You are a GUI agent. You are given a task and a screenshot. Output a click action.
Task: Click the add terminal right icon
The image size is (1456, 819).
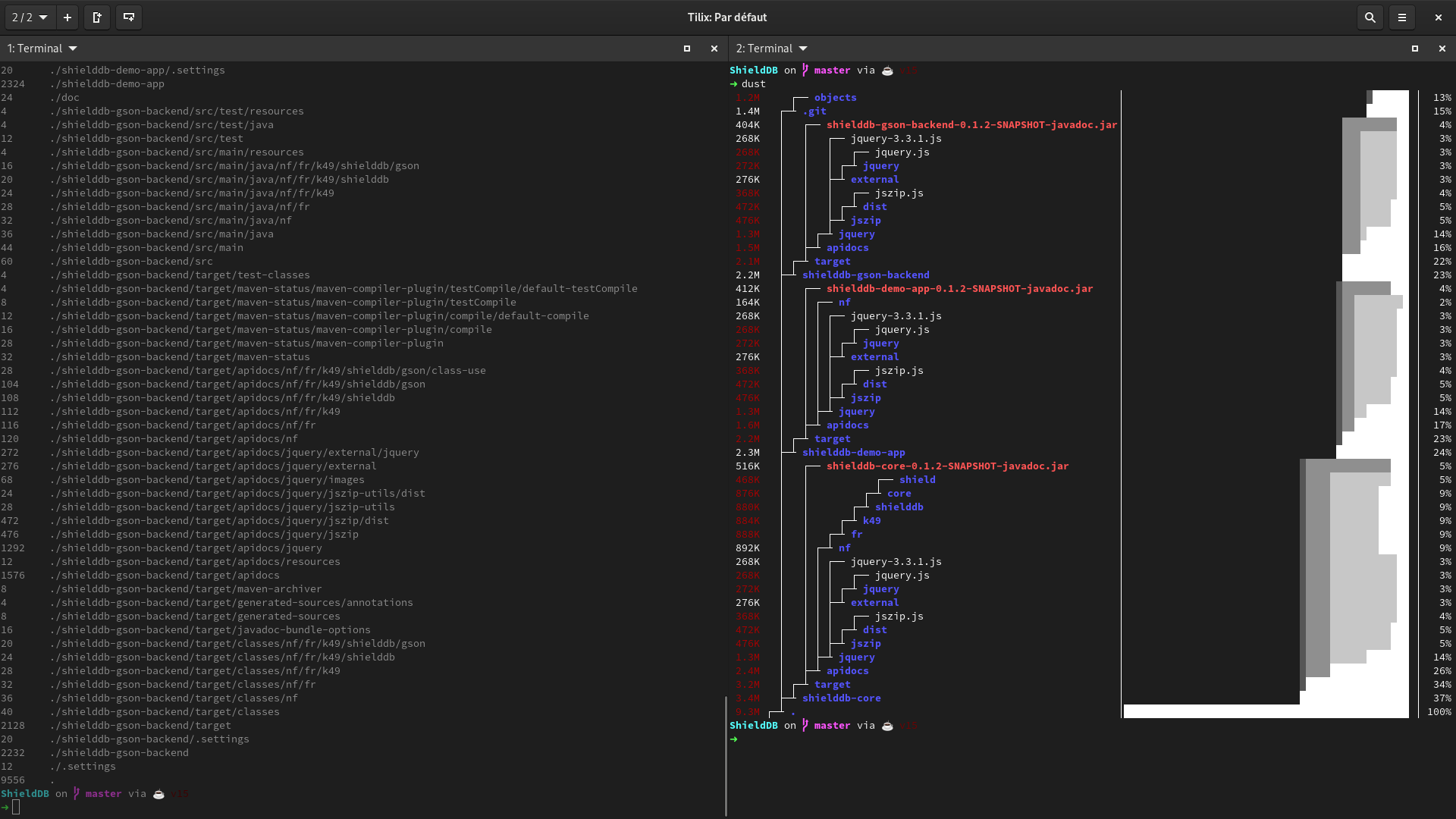click(x=97, y=17)
